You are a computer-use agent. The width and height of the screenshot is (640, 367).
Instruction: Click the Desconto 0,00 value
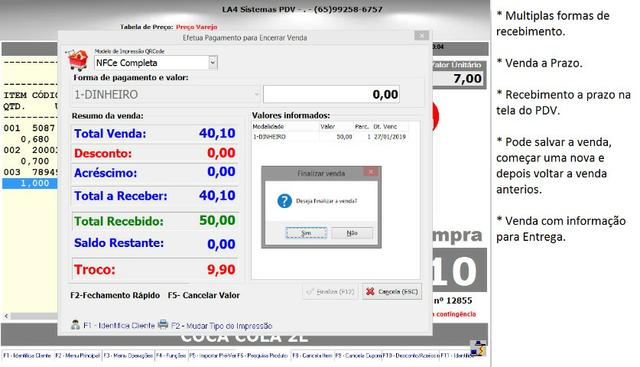click(221, 153)
